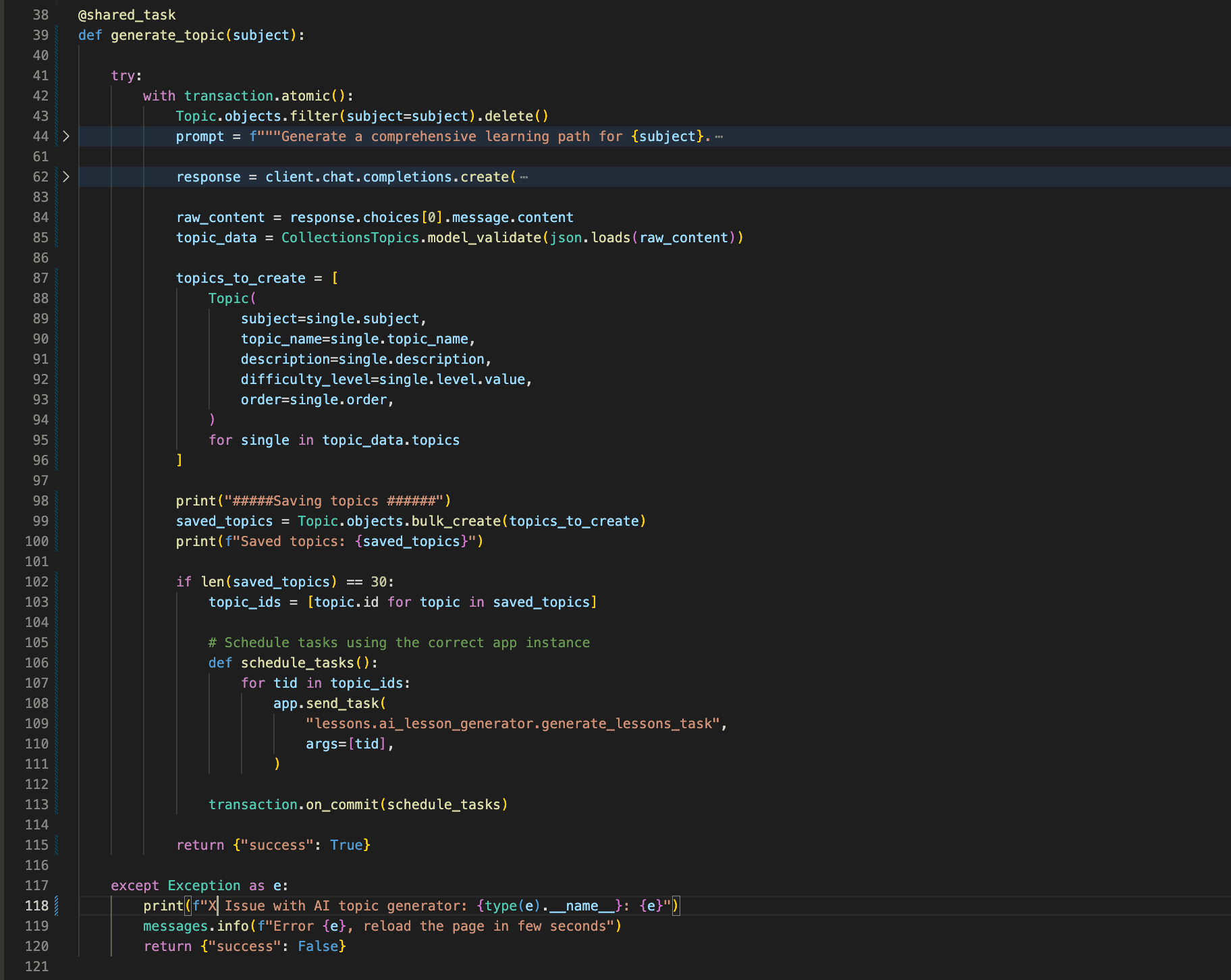Viewport: 1231px width, 980px height.
Task: Click the "#####Saving topics ######" print string
Action: [334, 501]
